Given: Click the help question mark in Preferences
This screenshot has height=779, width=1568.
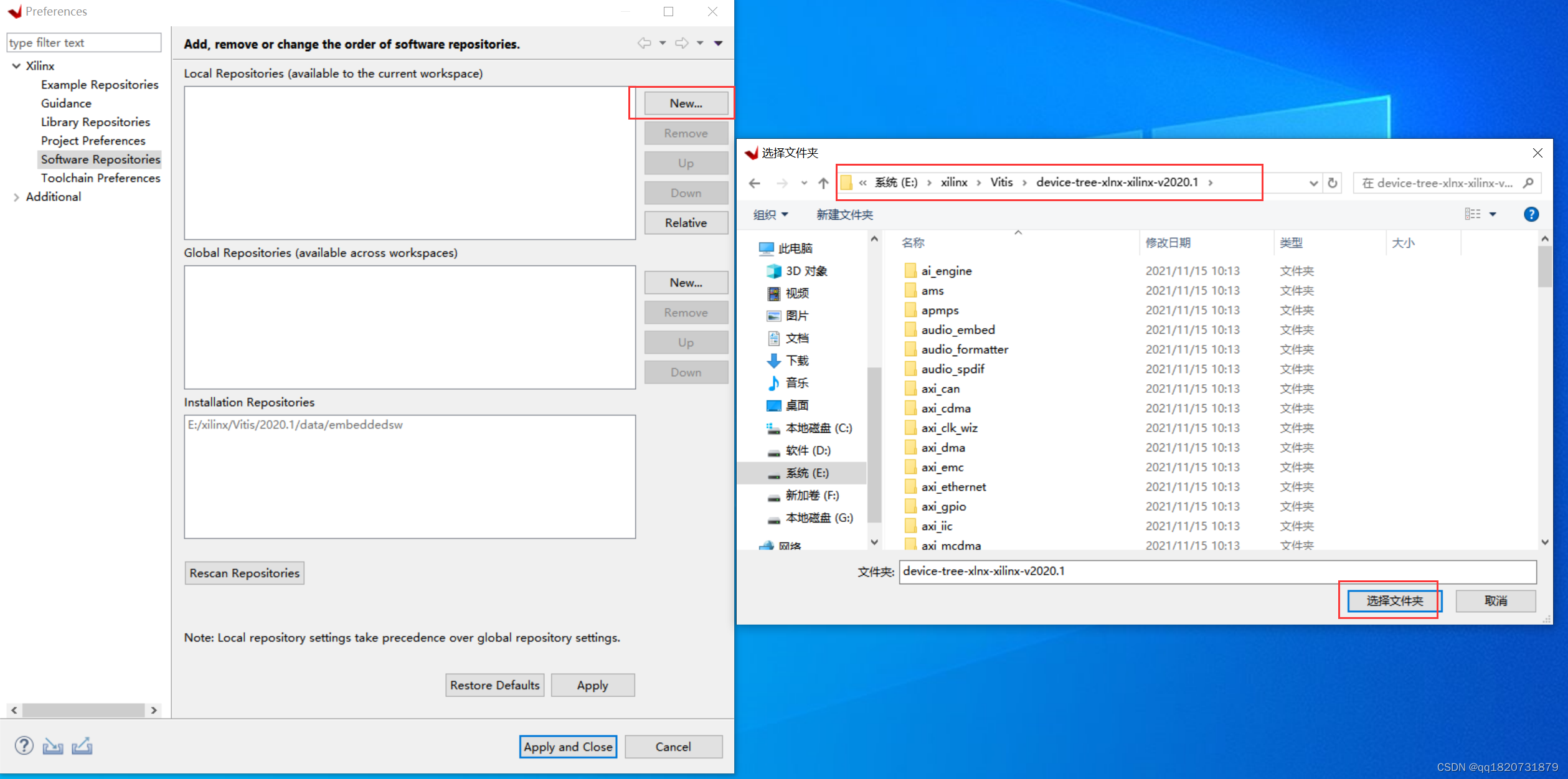Looking at the screenshot, I should coord(24,745).
